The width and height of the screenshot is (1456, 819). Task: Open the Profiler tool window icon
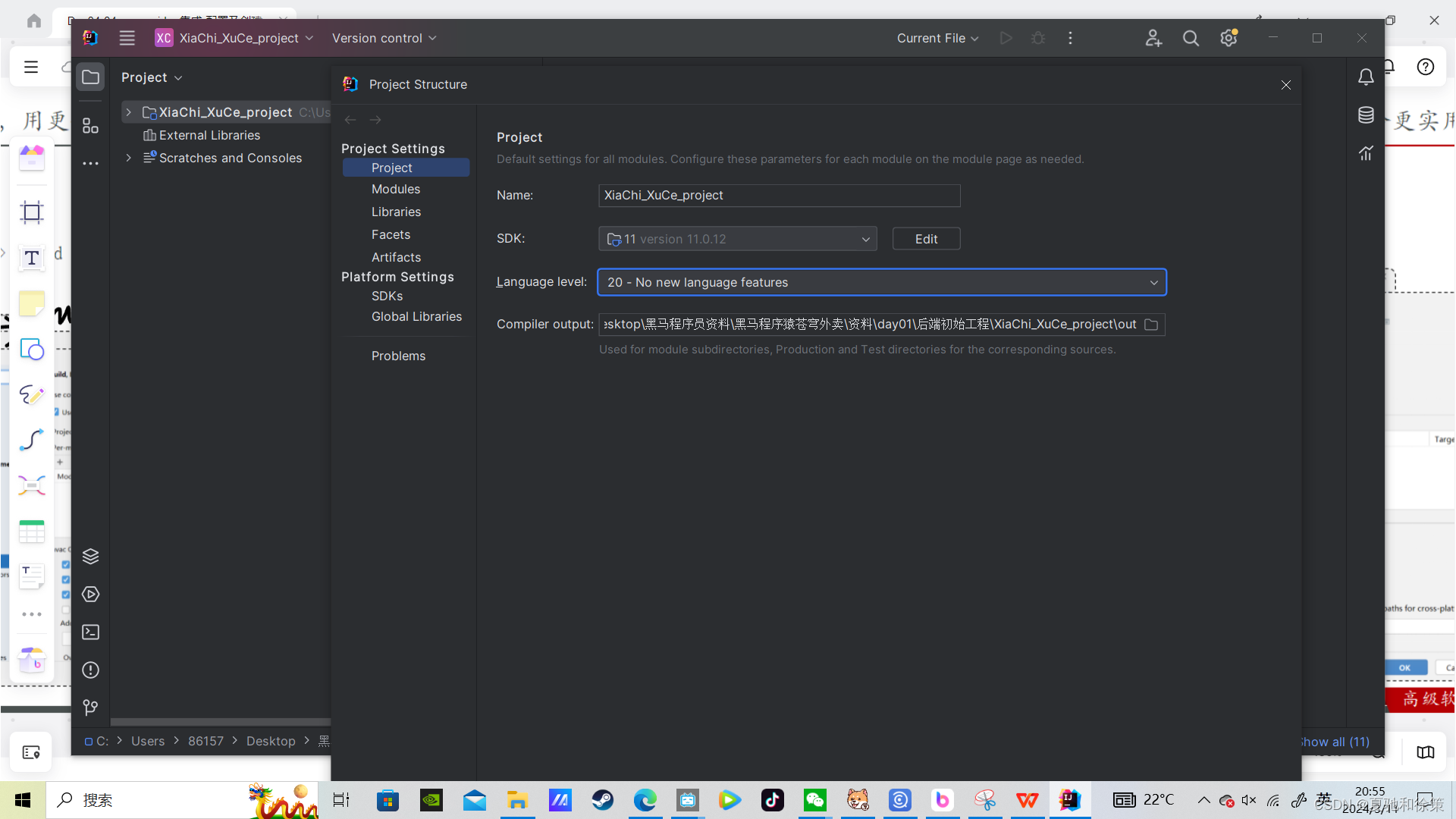click(x=1366, y=153)
